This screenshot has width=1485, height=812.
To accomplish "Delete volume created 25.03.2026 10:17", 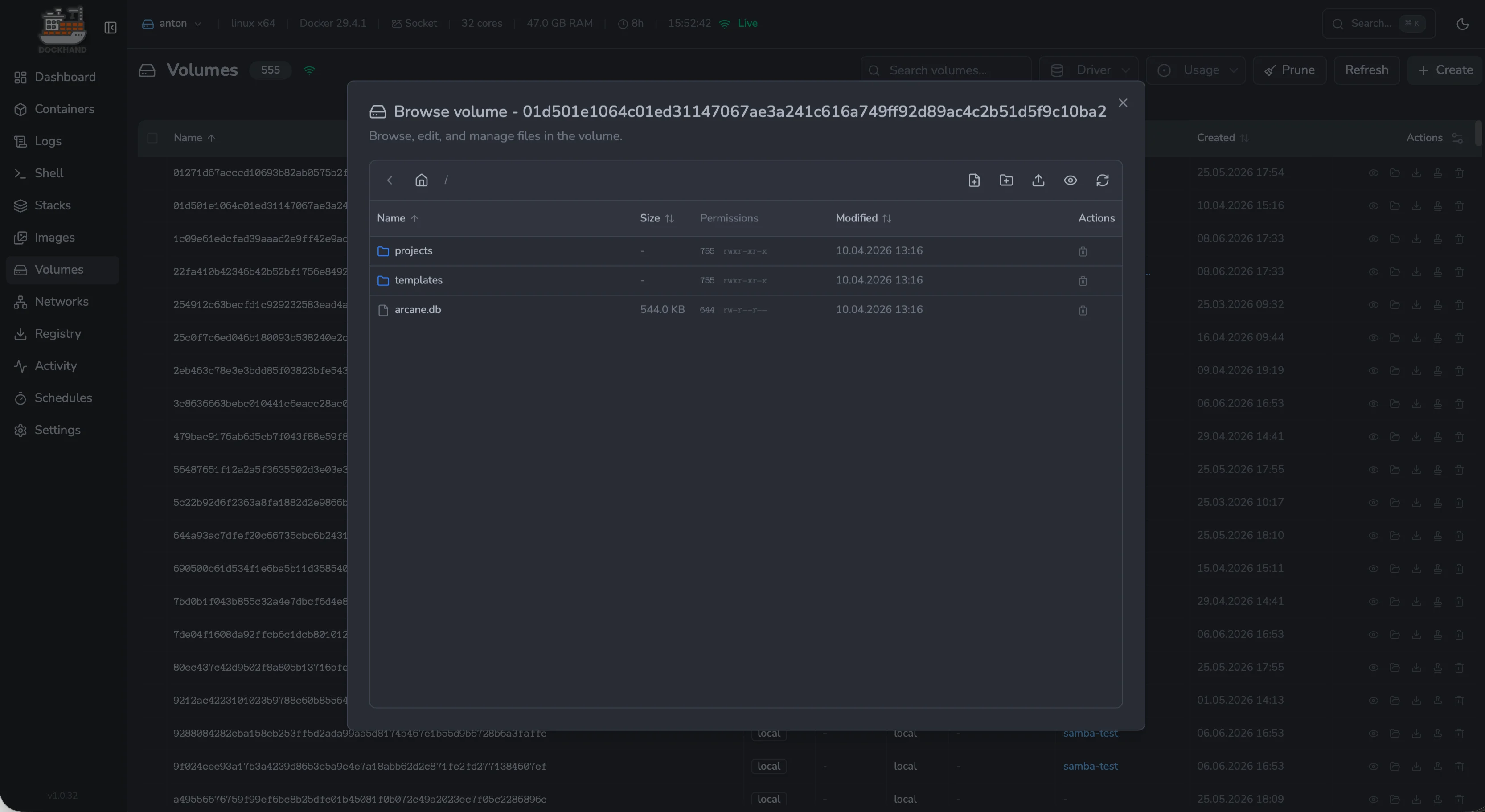I will point(1458,503).
